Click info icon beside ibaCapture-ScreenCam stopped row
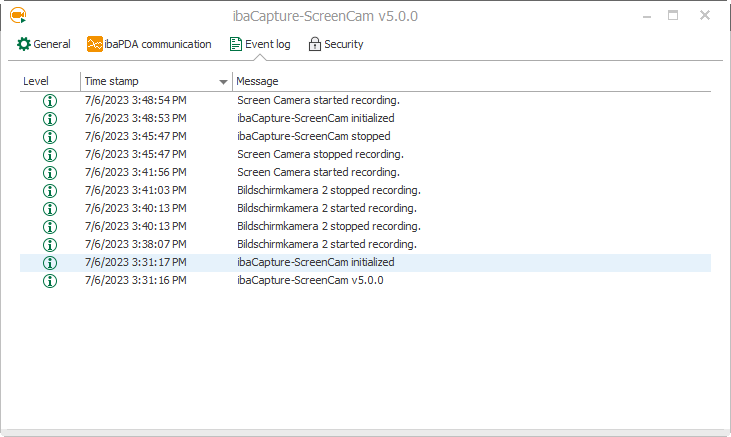731x437 pixels. point(50,136)
